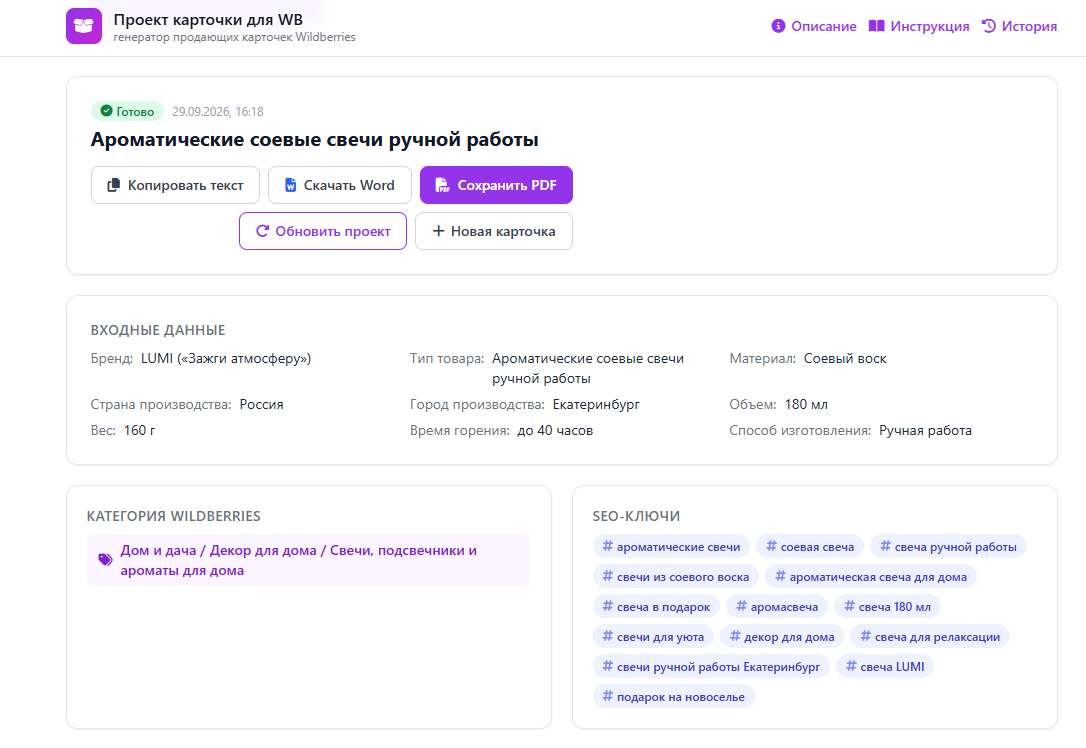
Task: Open the Инструкция link
Action: pos(919,26)
